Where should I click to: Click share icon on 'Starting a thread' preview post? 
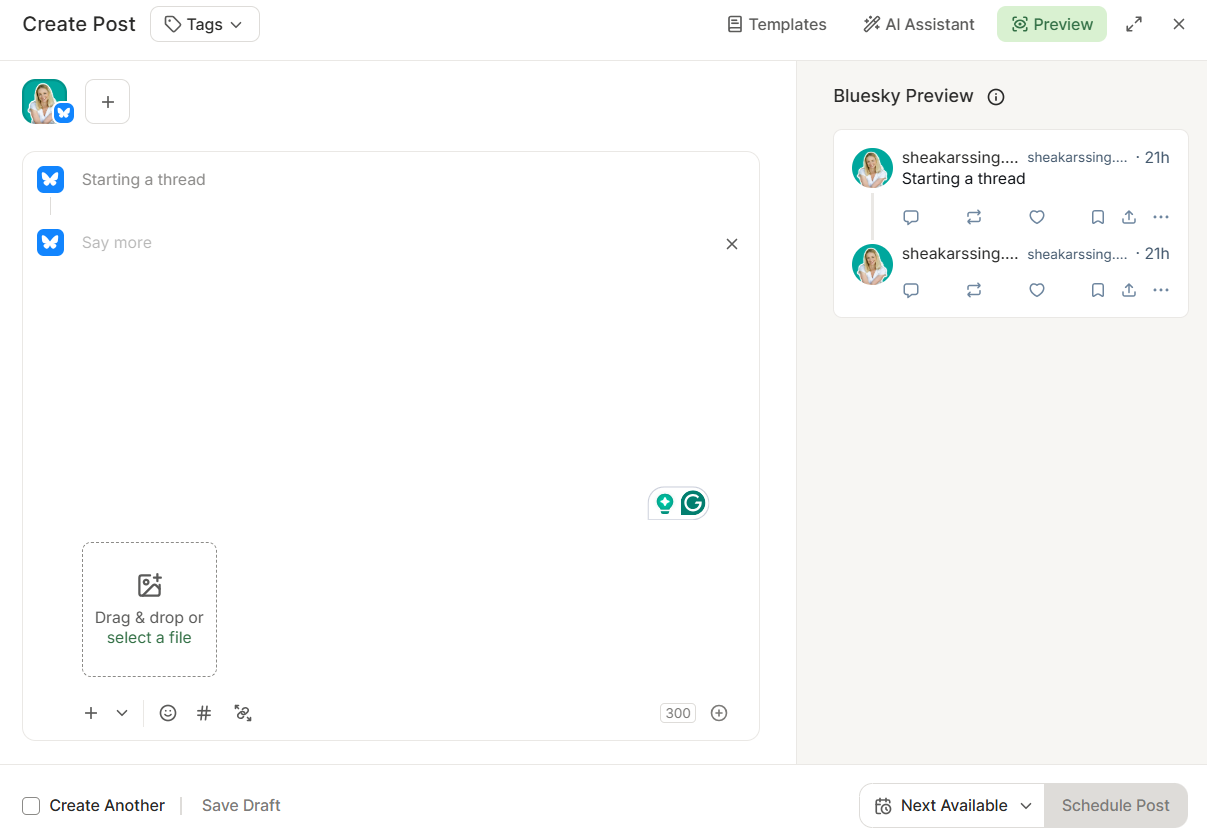(1129, 217)
